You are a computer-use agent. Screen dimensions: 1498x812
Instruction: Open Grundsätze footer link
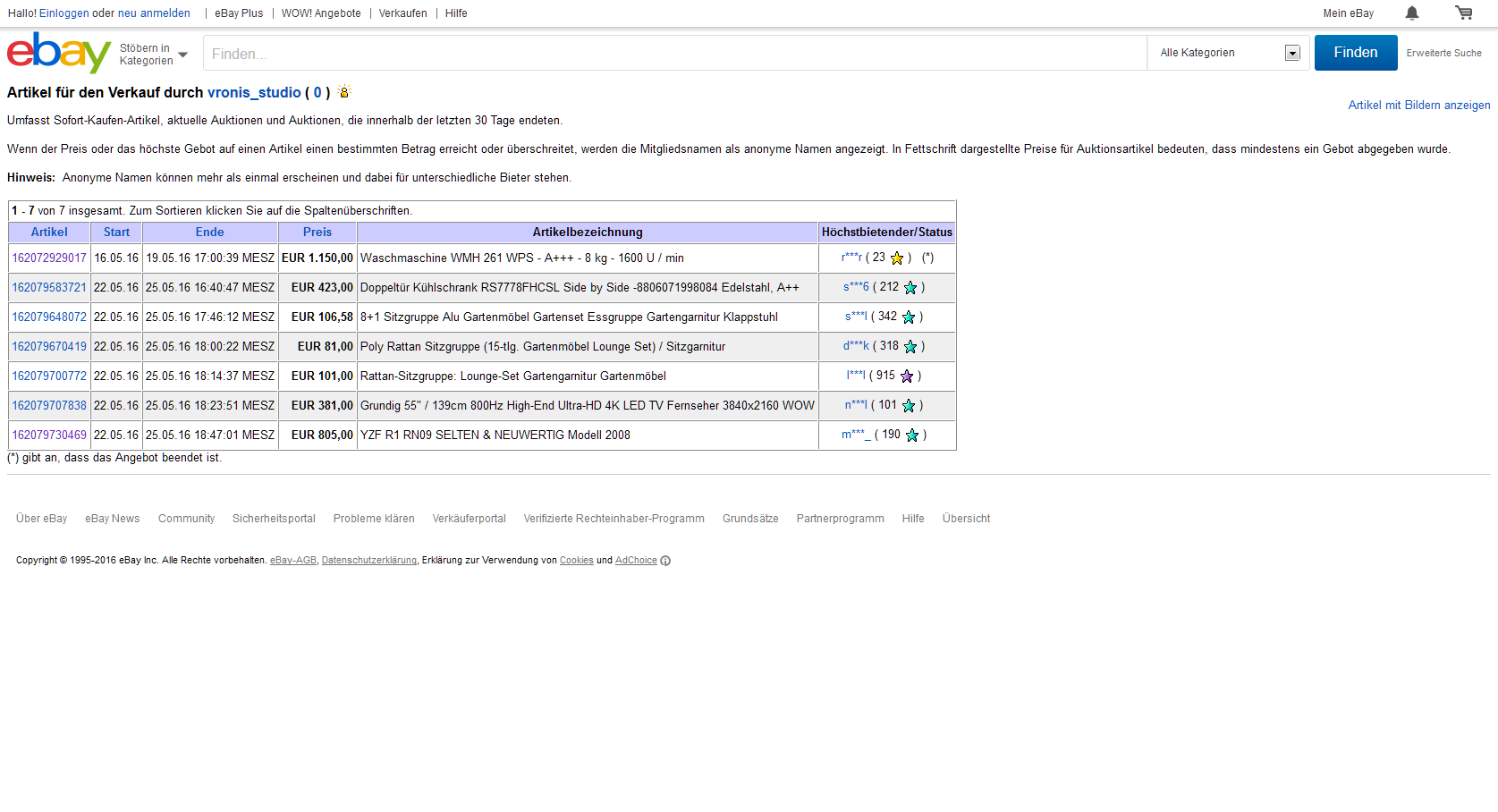pos(750,519)
